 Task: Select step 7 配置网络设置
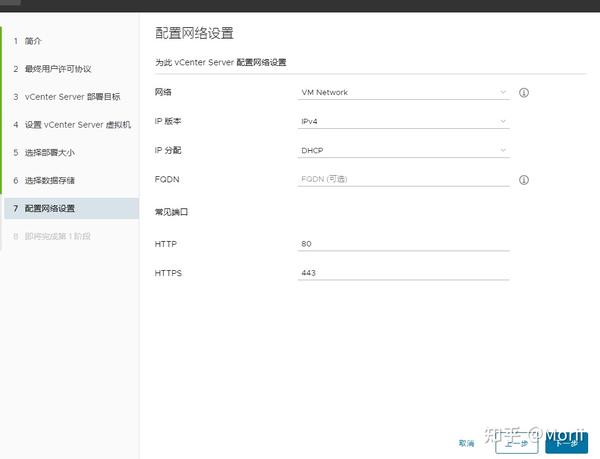pyautogui.click(x=71, y=208)
